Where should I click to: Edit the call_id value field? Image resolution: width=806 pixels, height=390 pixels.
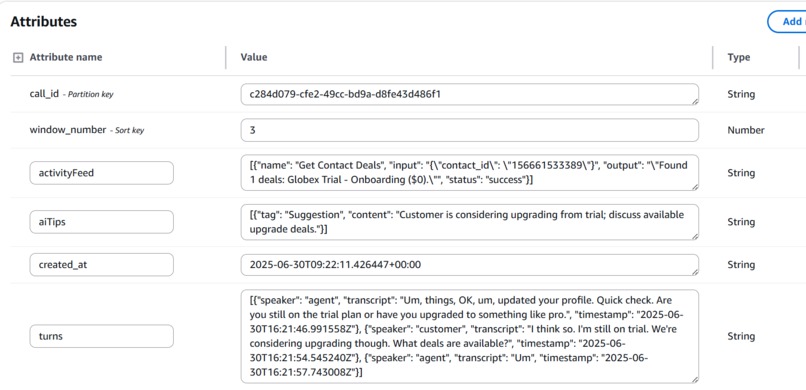click(x=469, y=94)
